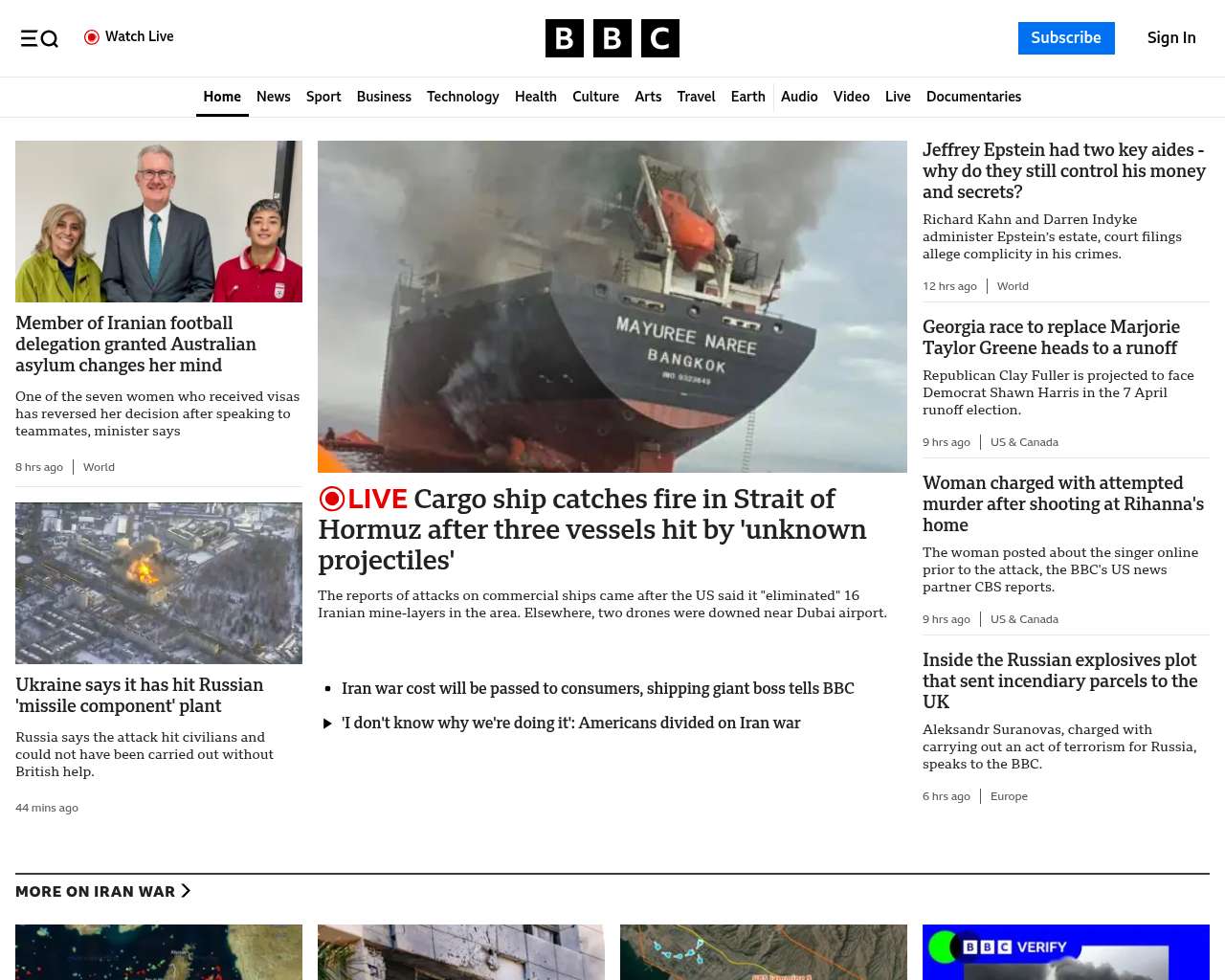The width and height of the screenshot is (1225, 980).
Task: Click the Aleksandr Suranovas summary text
Action: pyautogui.click(x=1059, y=746)
